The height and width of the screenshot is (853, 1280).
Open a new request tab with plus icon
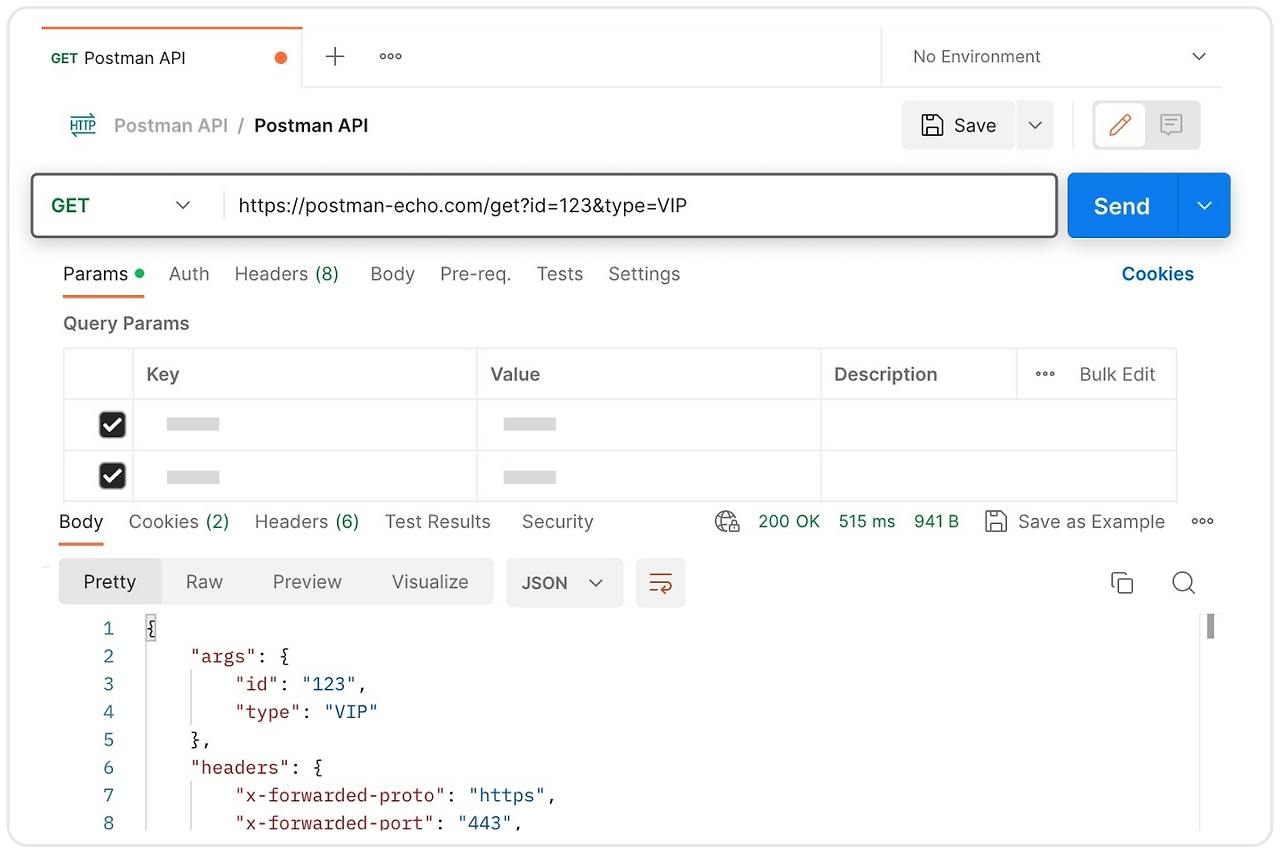[335, 57]
